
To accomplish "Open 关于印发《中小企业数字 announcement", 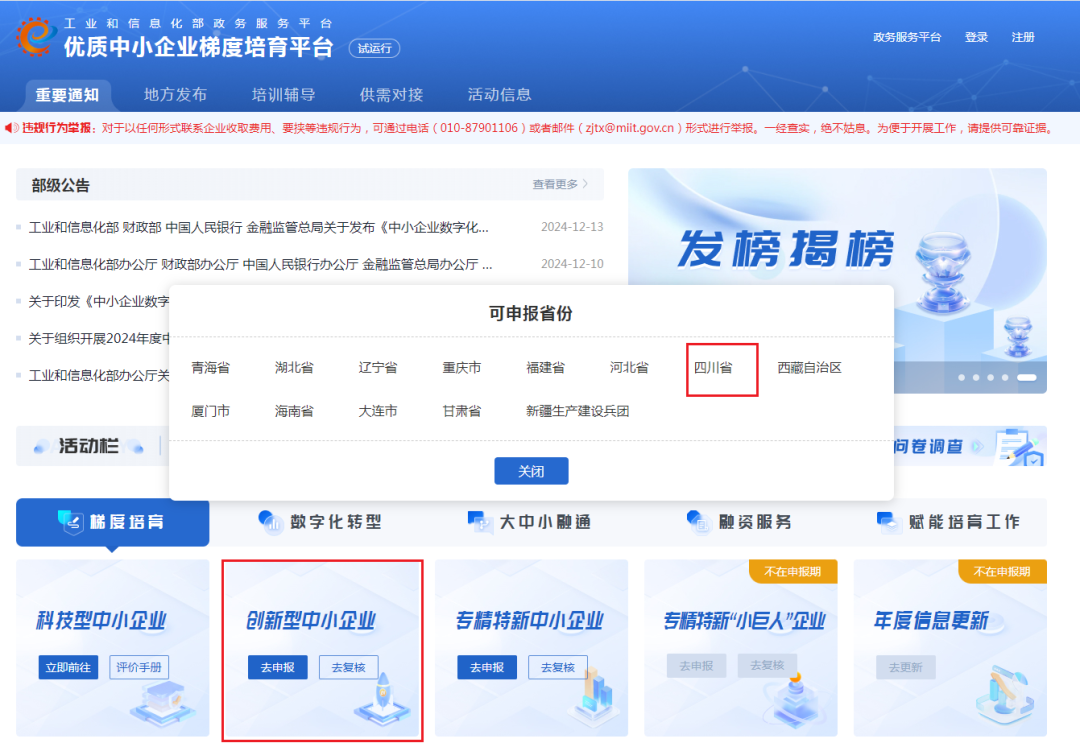I will click(x=98, y=302).
